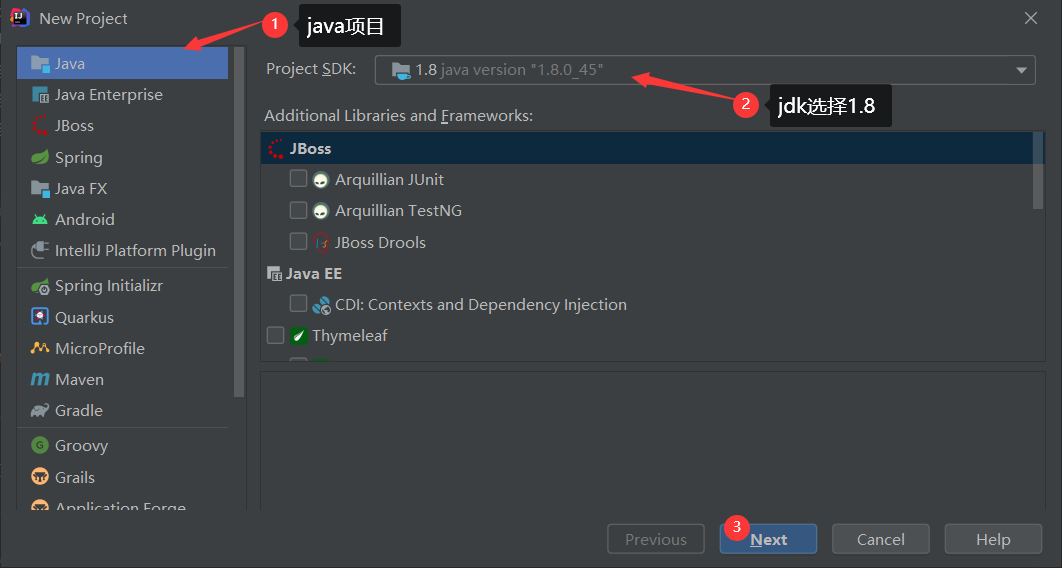Click the Spring label in sidebar
The image size is (1062, 568).
79,158
